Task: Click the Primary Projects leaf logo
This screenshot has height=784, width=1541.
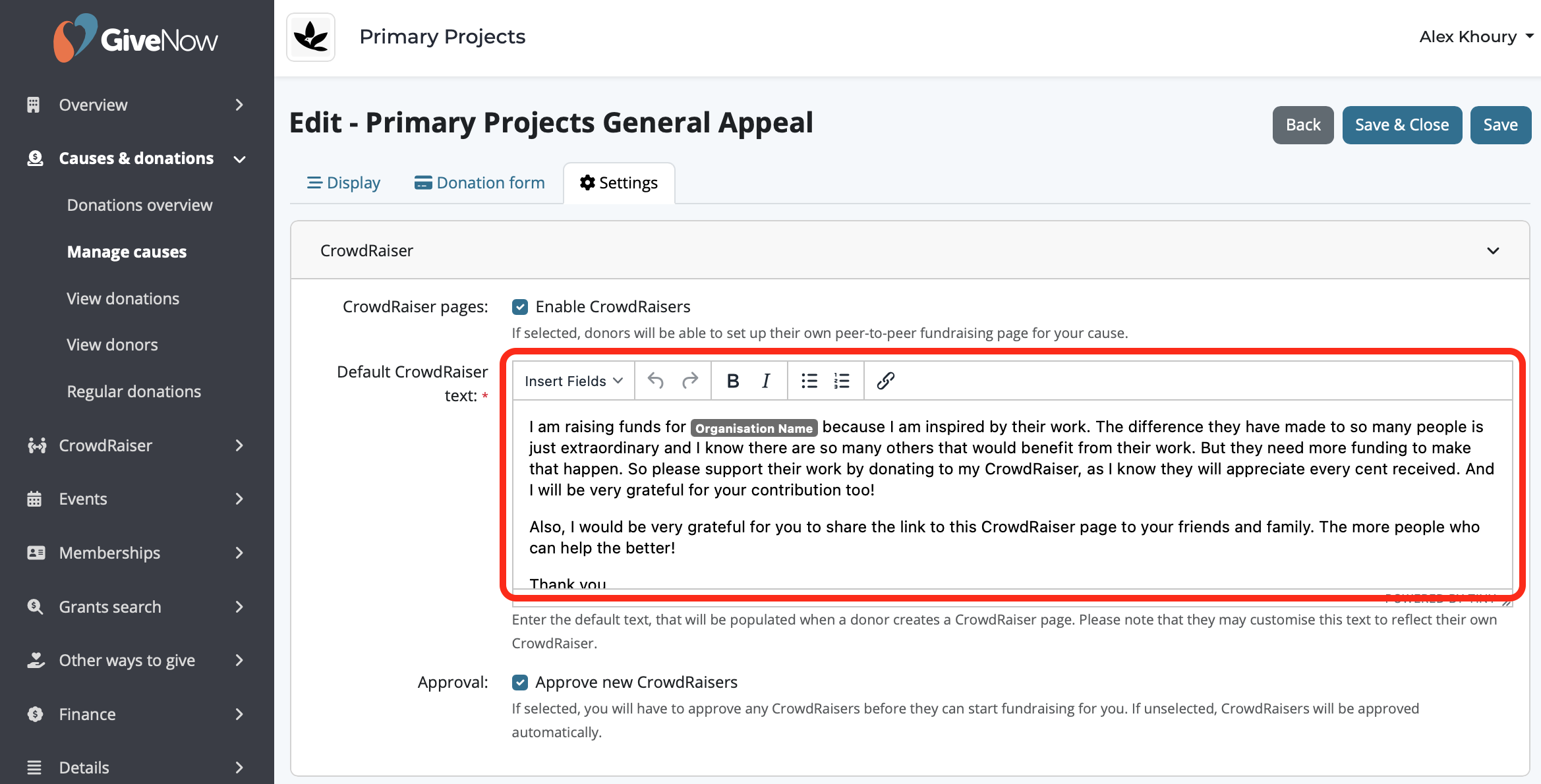Action: 311,37
